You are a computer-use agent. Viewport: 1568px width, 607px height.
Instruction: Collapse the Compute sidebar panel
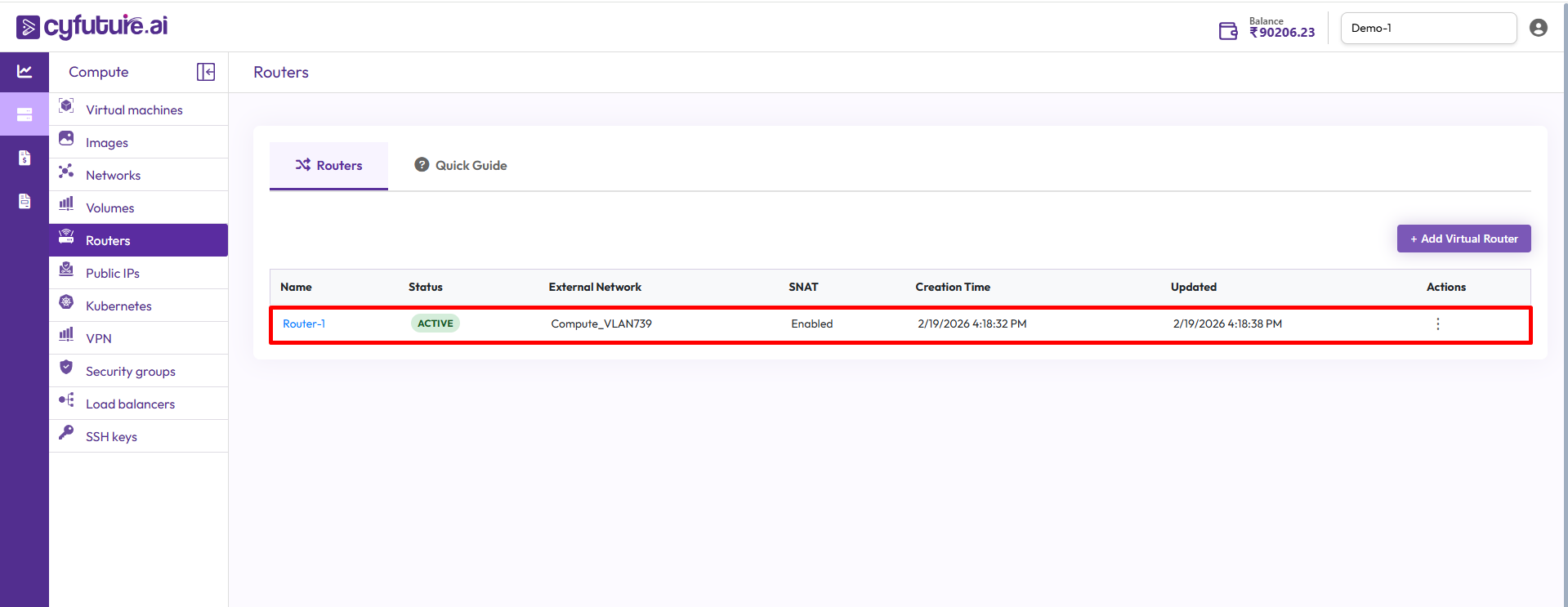pos(206,72)
